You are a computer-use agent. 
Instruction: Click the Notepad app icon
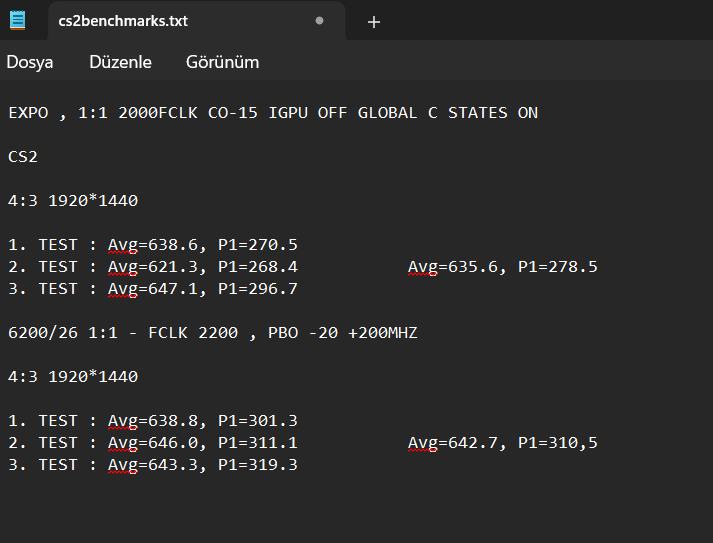[x=18, y=20]
